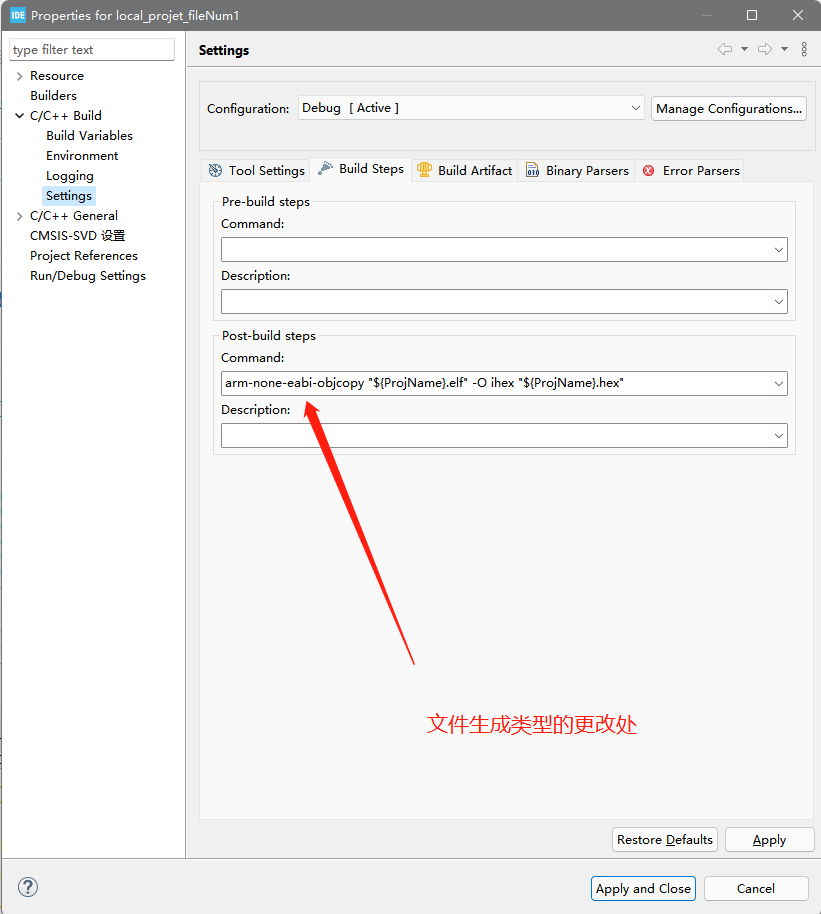Open the view menu three-dots icon
Image resolution: width=821 pixels, height=914 pixels.
pos(804,49)
